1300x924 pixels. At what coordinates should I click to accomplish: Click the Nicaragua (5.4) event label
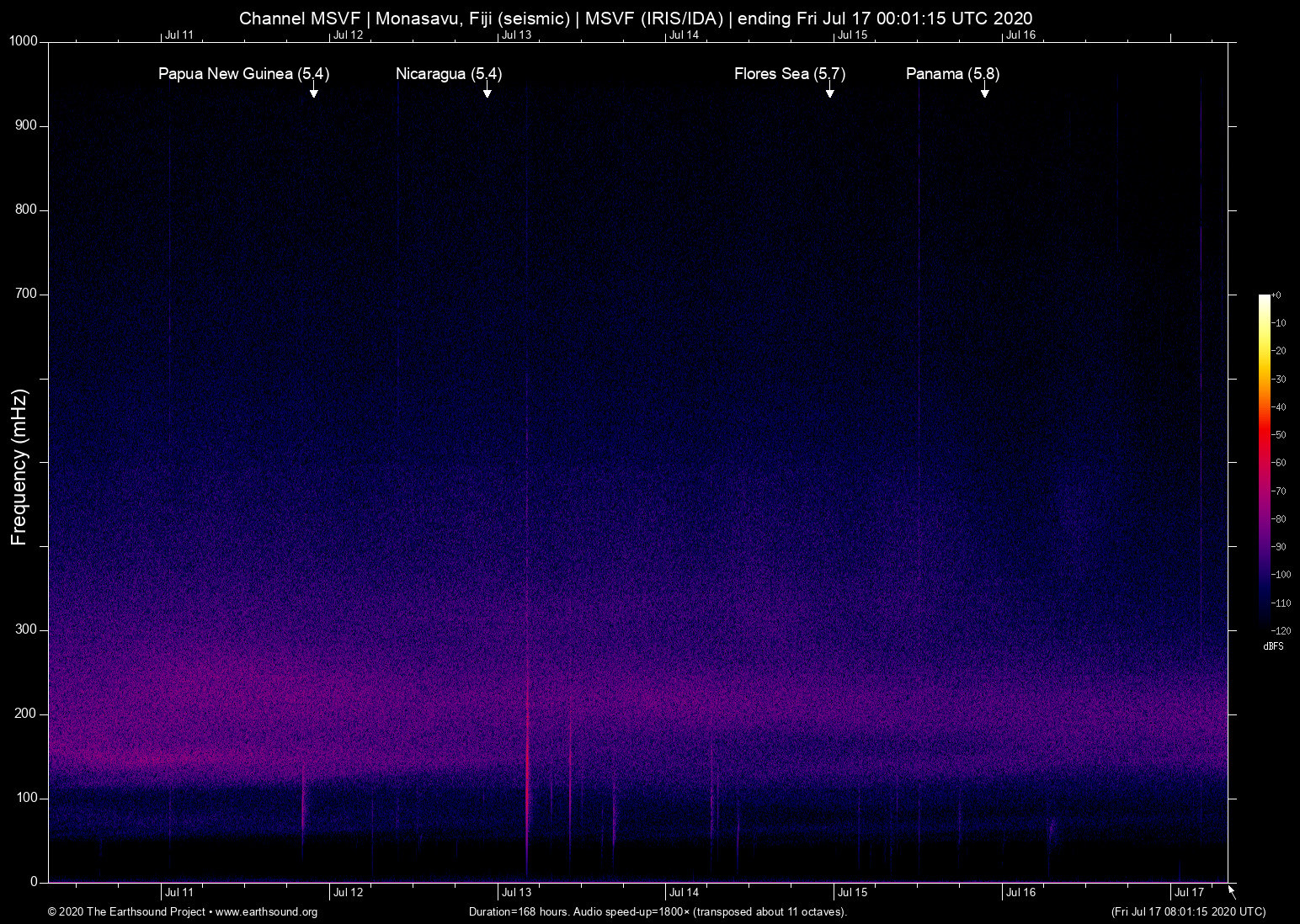pyautogui.click(x=448, y=74)
